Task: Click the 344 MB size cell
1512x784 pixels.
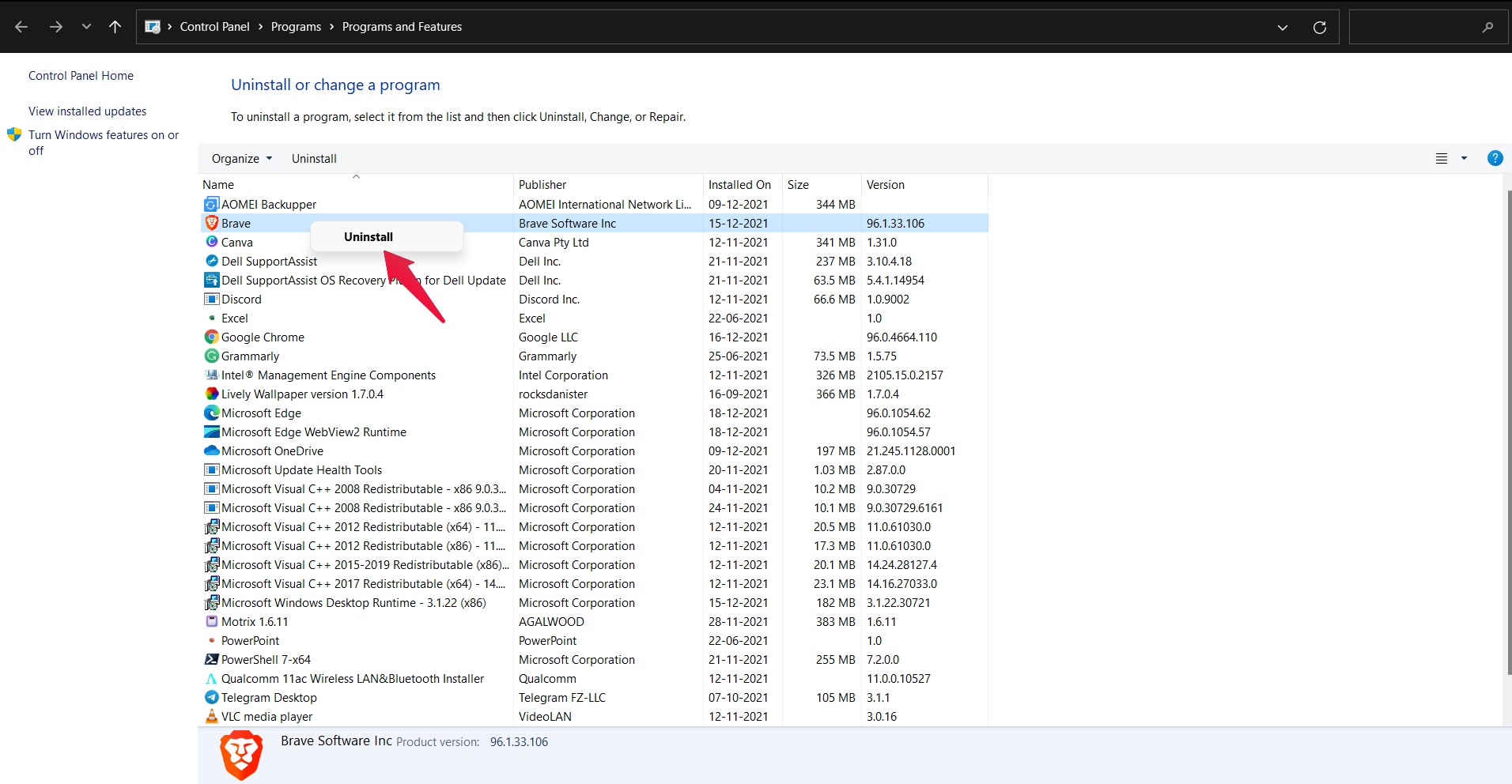Action: click(x=835, y=205)
